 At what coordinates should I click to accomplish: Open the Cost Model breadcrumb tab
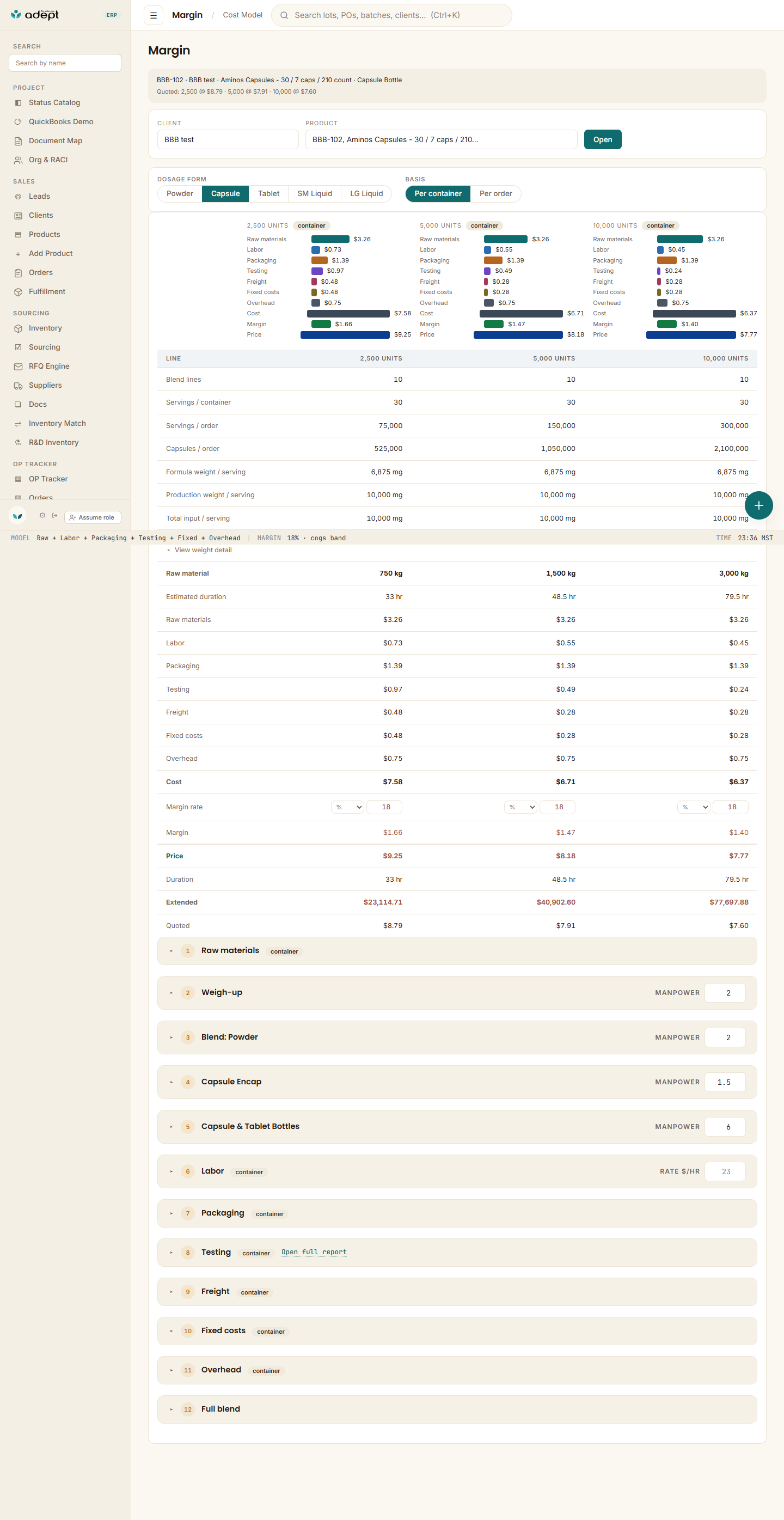pyautogui.click(x=242, y=15)
